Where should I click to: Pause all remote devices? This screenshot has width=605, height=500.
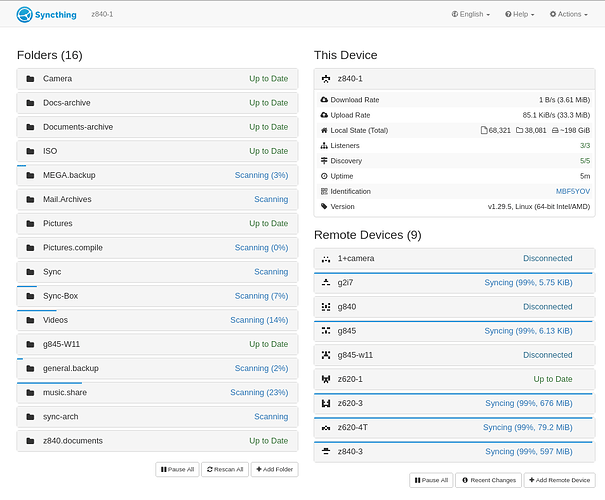tap(431, 480)
